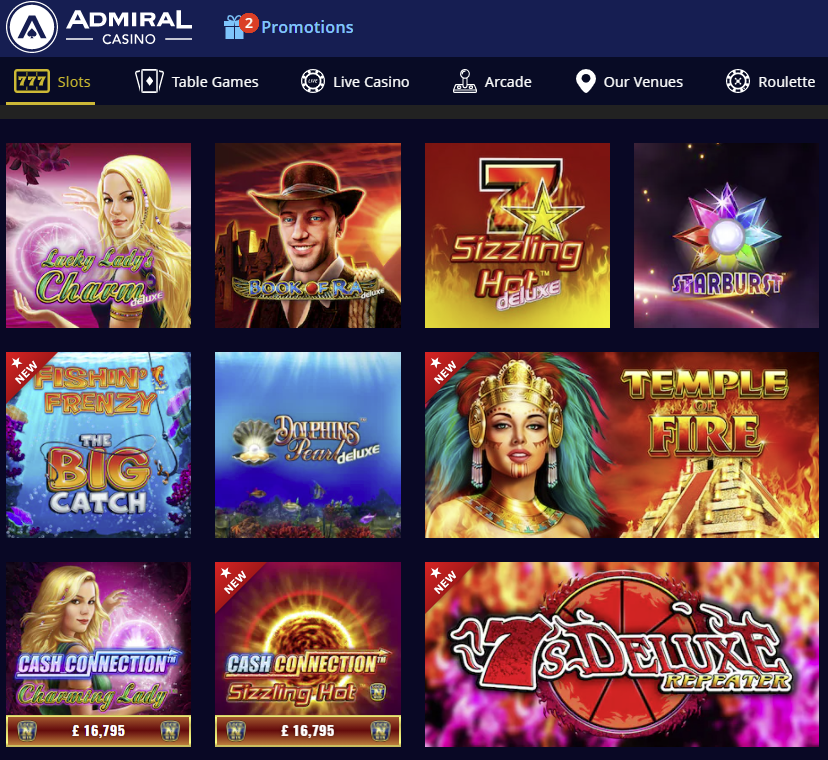Click the Arcade joystick icon
This screenshot has width=828, height=760.
(465, 81)
